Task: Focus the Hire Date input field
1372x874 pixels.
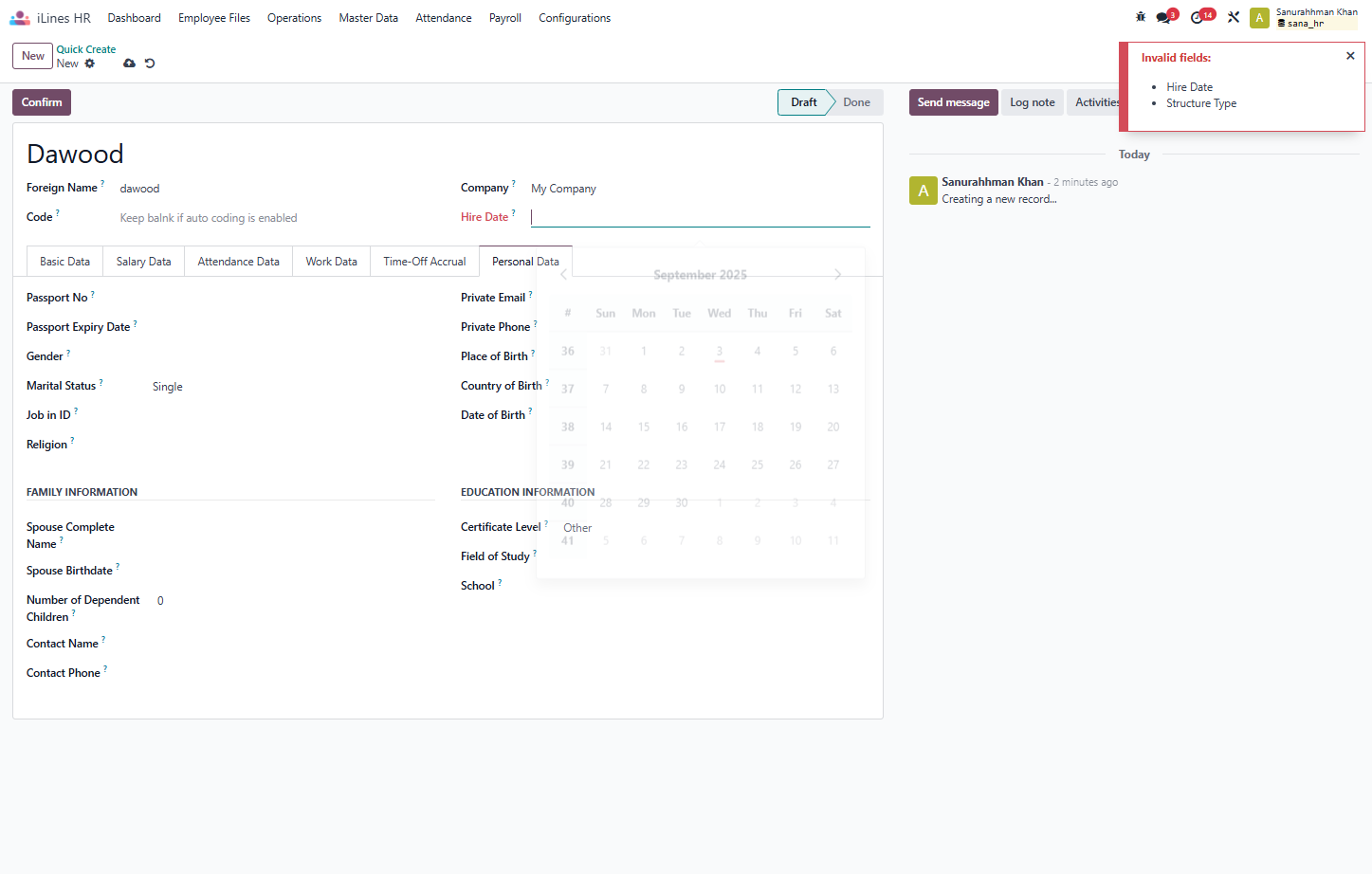Action: tap(701, 217)
